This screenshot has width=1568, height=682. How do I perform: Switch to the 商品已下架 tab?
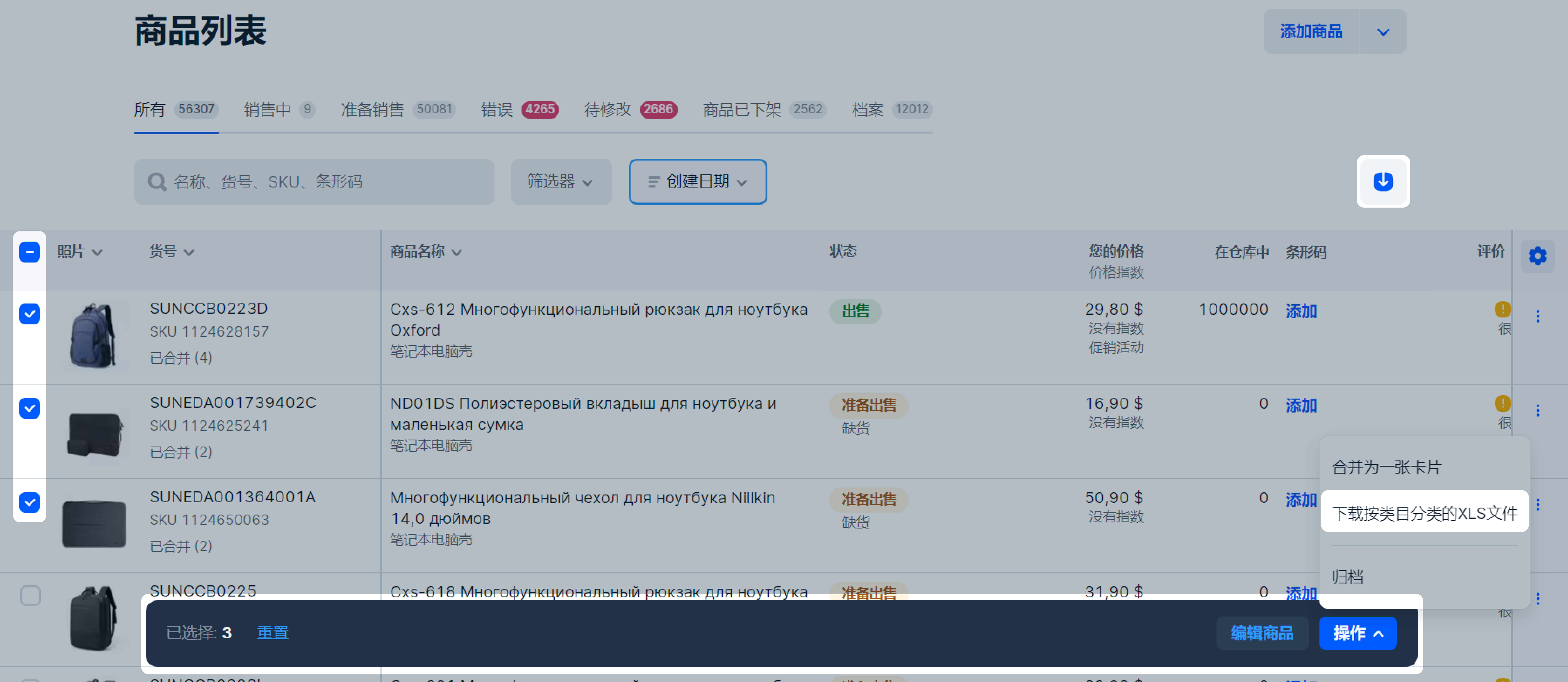coord(765,110)
